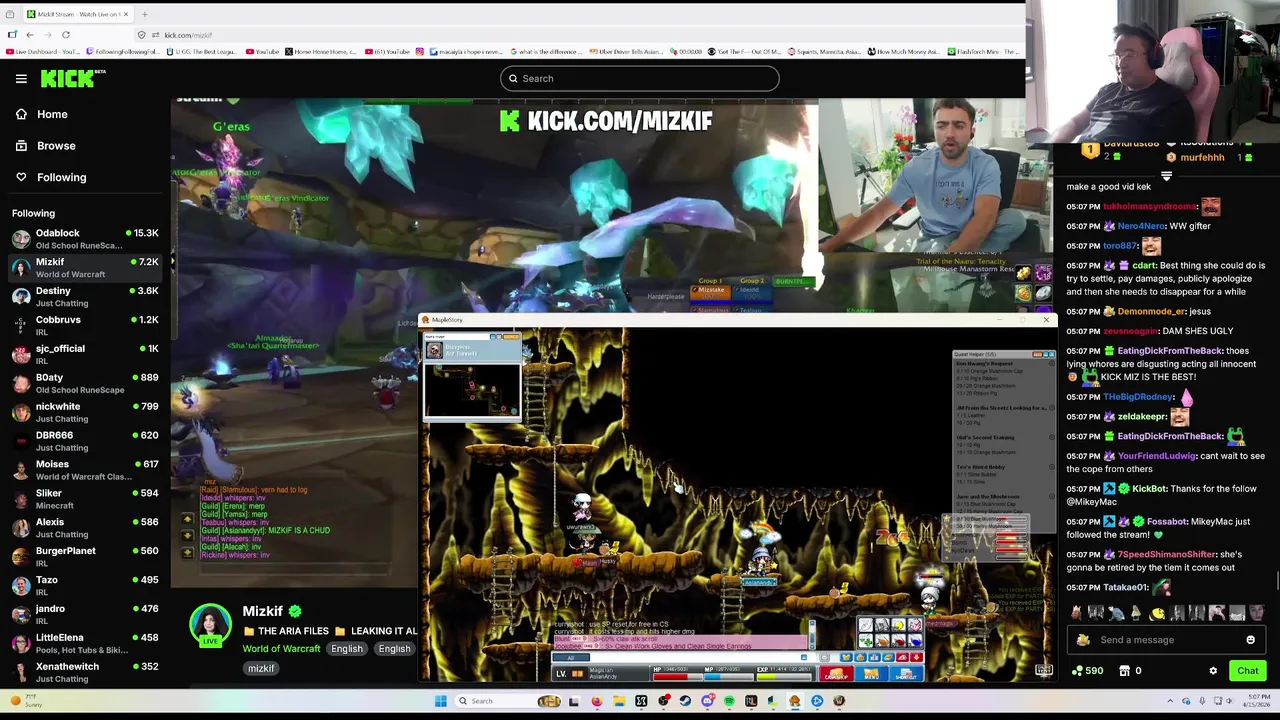This screenshot has width=1280, height=720.
Task: Open Spotify from the taskbar
Action: click(x=729, y=701)
